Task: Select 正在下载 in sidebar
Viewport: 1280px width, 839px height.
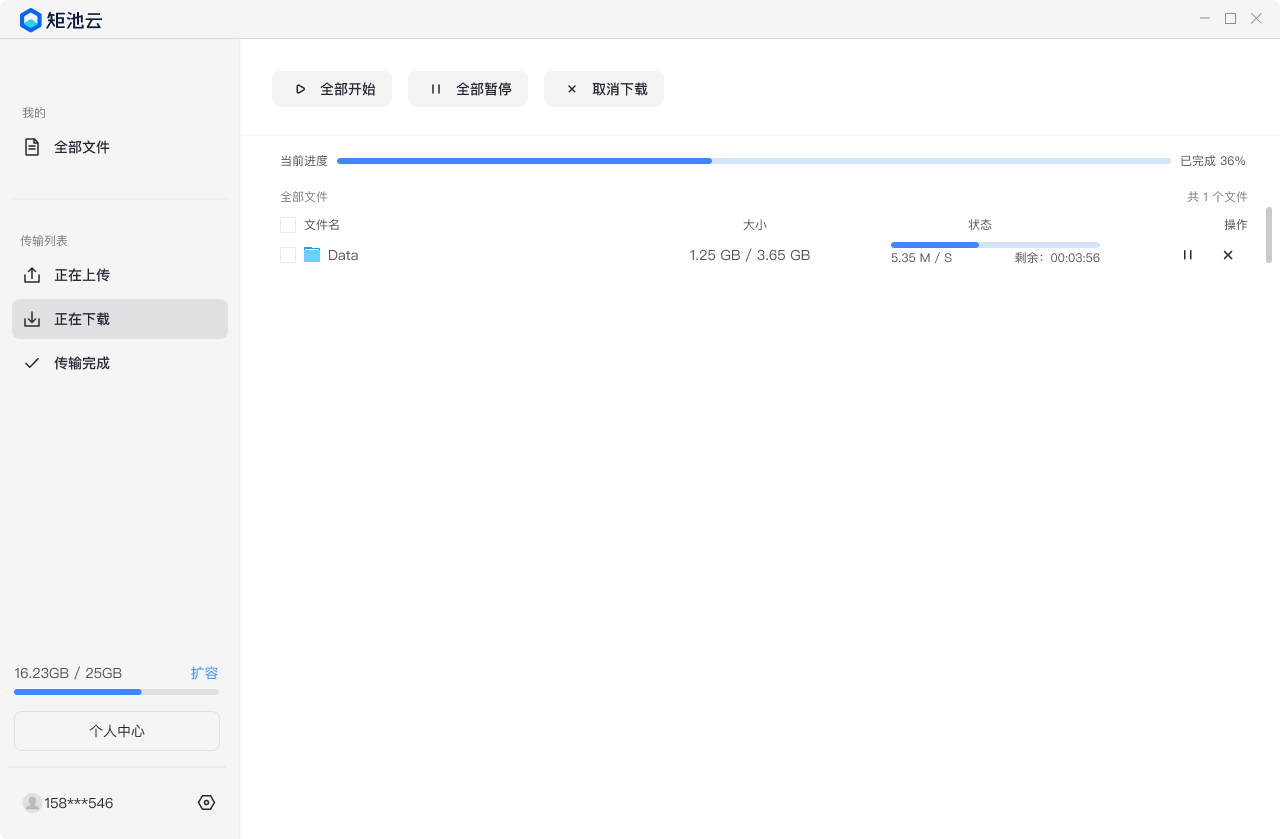Action: click(120, 319)
